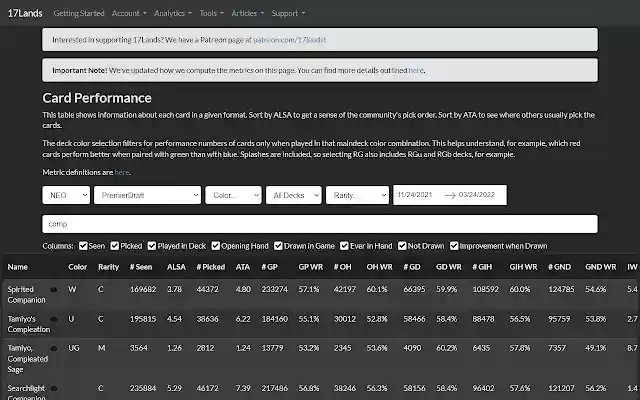Go to 17Lands home logo
640x400 pixels.
[x=25, y=13]
